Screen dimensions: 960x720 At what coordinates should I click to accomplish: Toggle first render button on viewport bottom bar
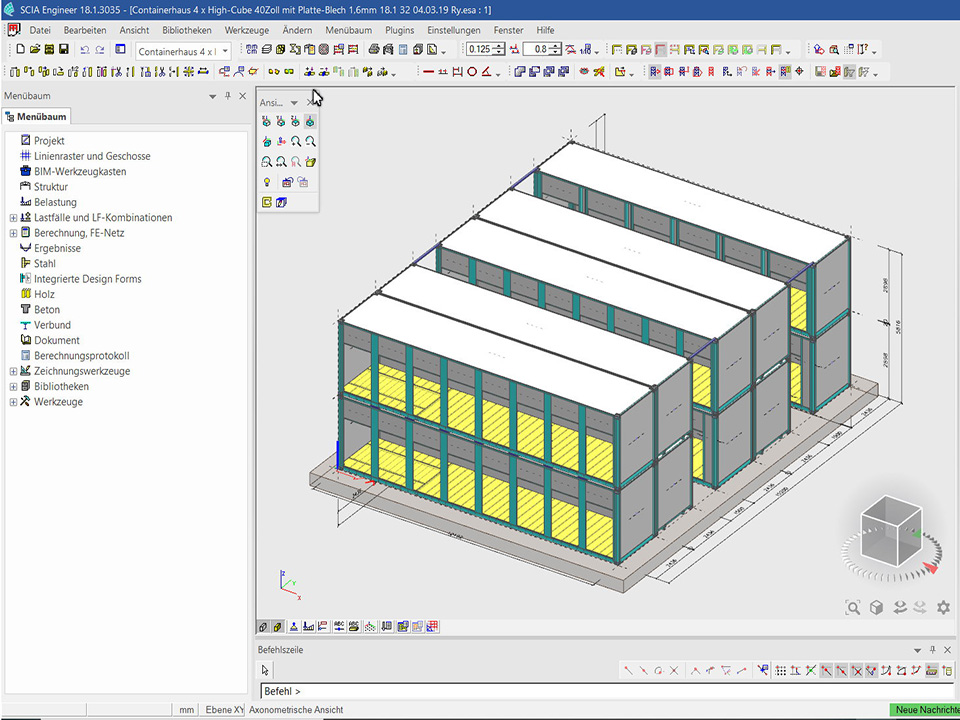pyautogui.click(x=263, y=627)
